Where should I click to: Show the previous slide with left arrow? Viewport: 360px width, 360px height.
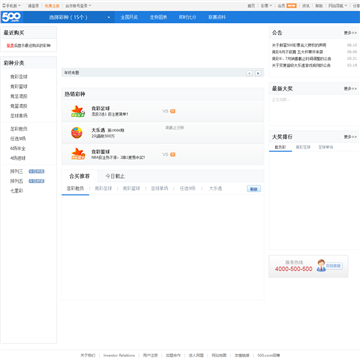coord(249,73)
